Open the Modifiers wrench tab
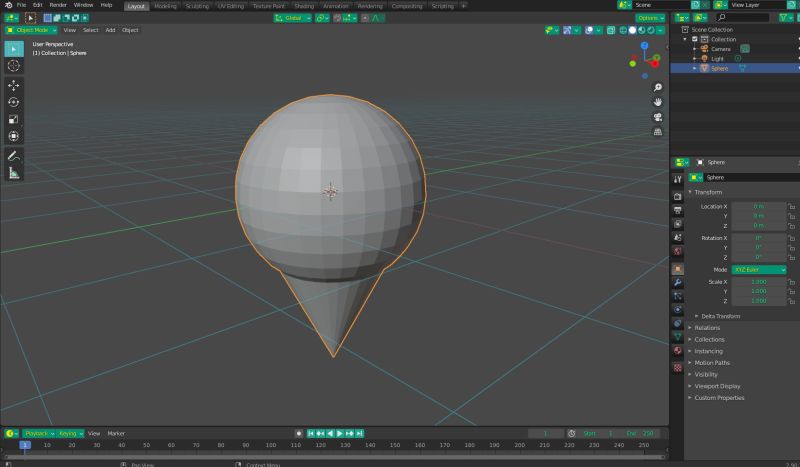The image size is (800, 467). 678,282
